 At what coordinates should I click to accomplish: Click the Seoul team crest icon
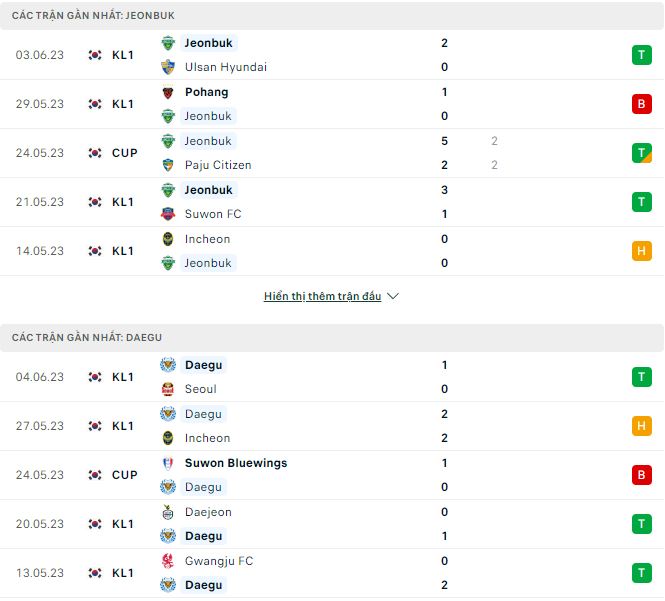[167, 389]
